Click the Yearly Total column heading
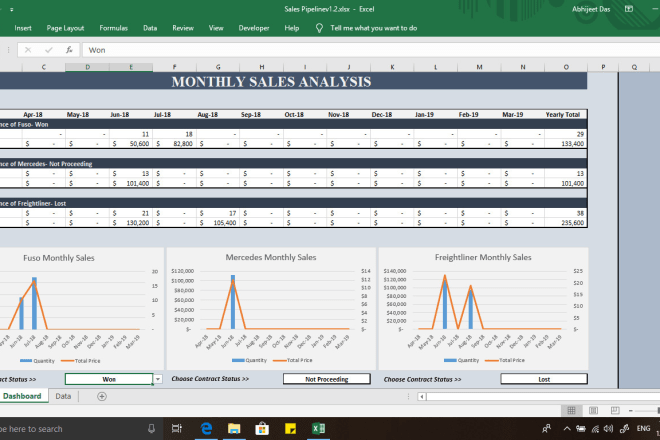The height and width of the screenshot is (440, 660). click(x=563, y=115)
